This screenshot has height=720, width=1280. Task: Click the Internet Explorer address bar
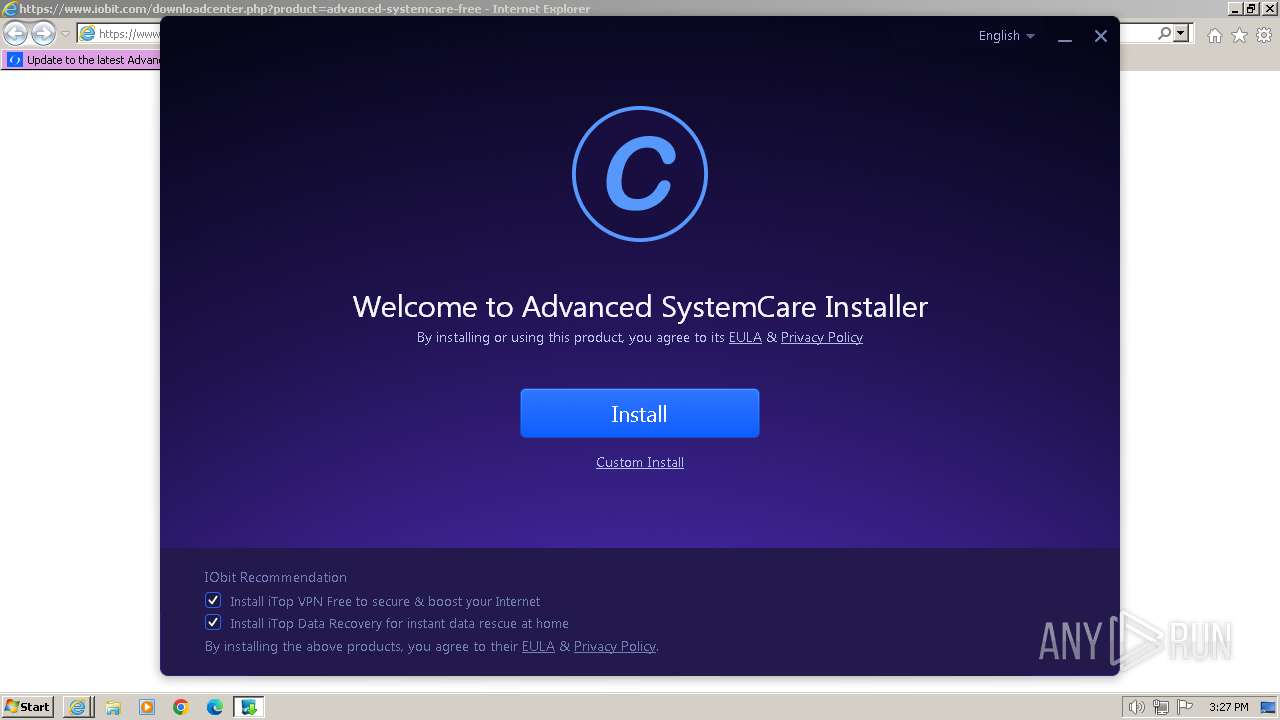120,34
